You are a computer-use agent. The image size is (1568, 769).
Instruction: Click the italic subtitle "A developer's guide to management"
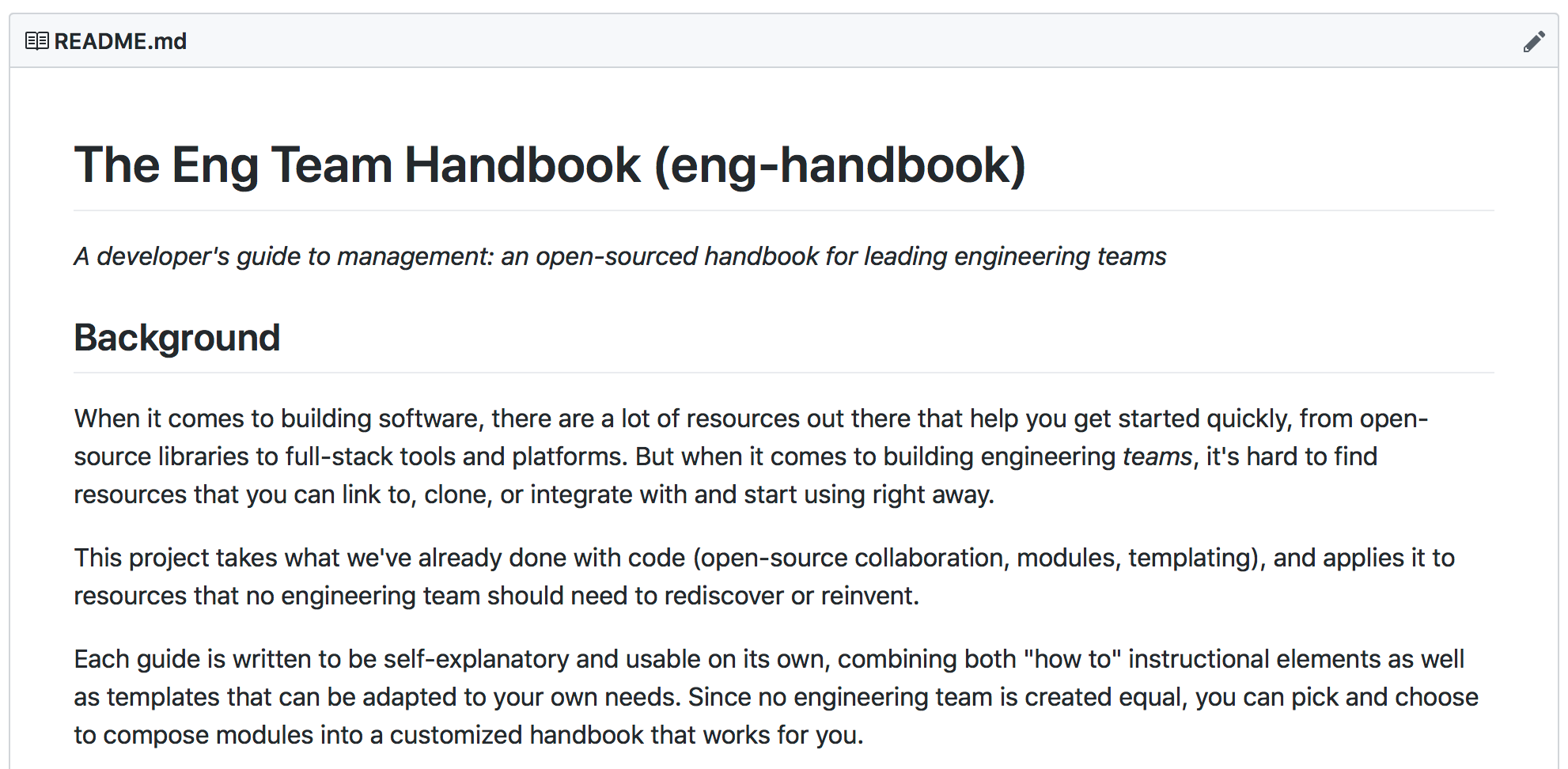click(620, 256)
